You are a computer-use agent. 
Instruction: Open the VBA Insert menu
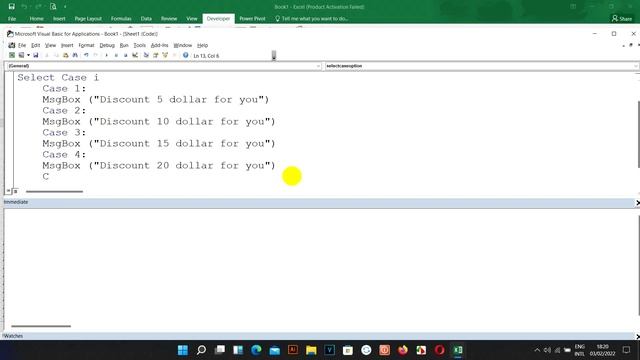click(67, 45)
